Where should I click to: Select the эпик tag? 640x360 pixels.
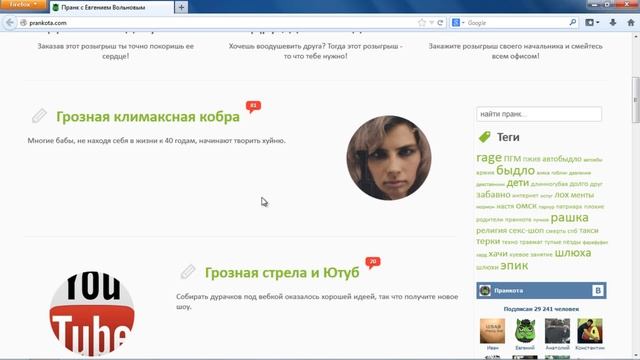pos(514,266)
